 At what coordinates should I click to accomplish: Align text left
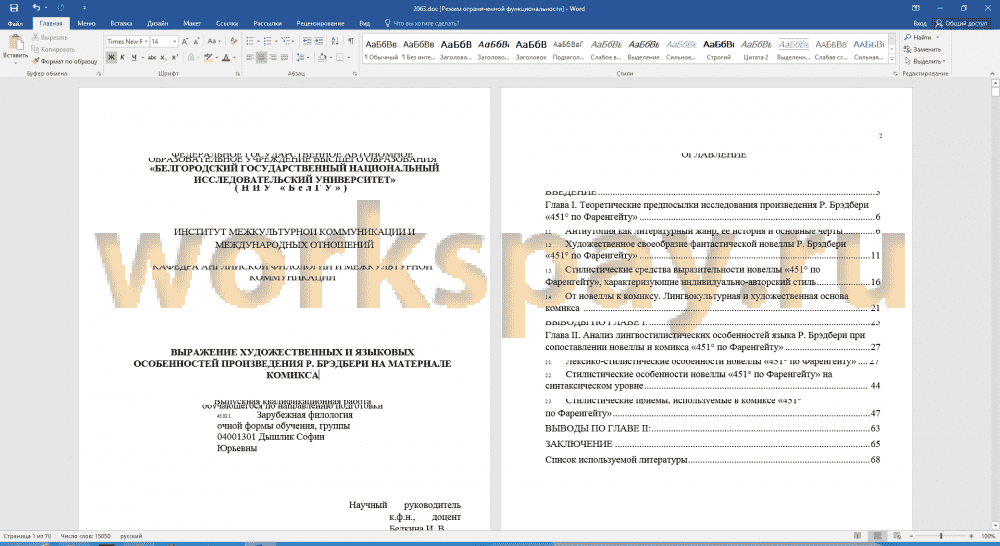[250, 57]
